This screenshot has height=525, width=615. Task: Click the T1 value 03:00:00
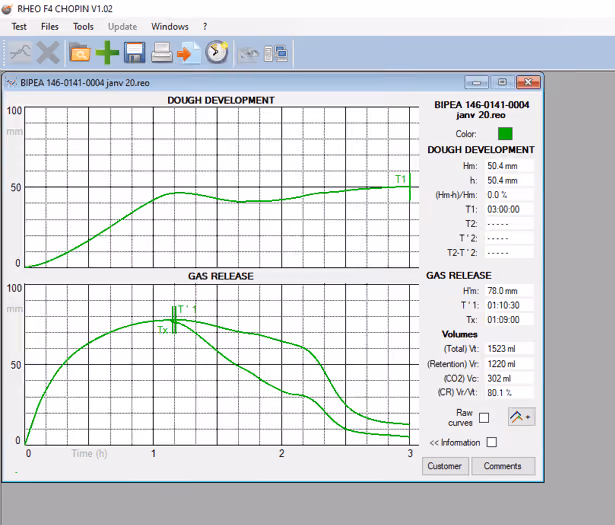509,209
